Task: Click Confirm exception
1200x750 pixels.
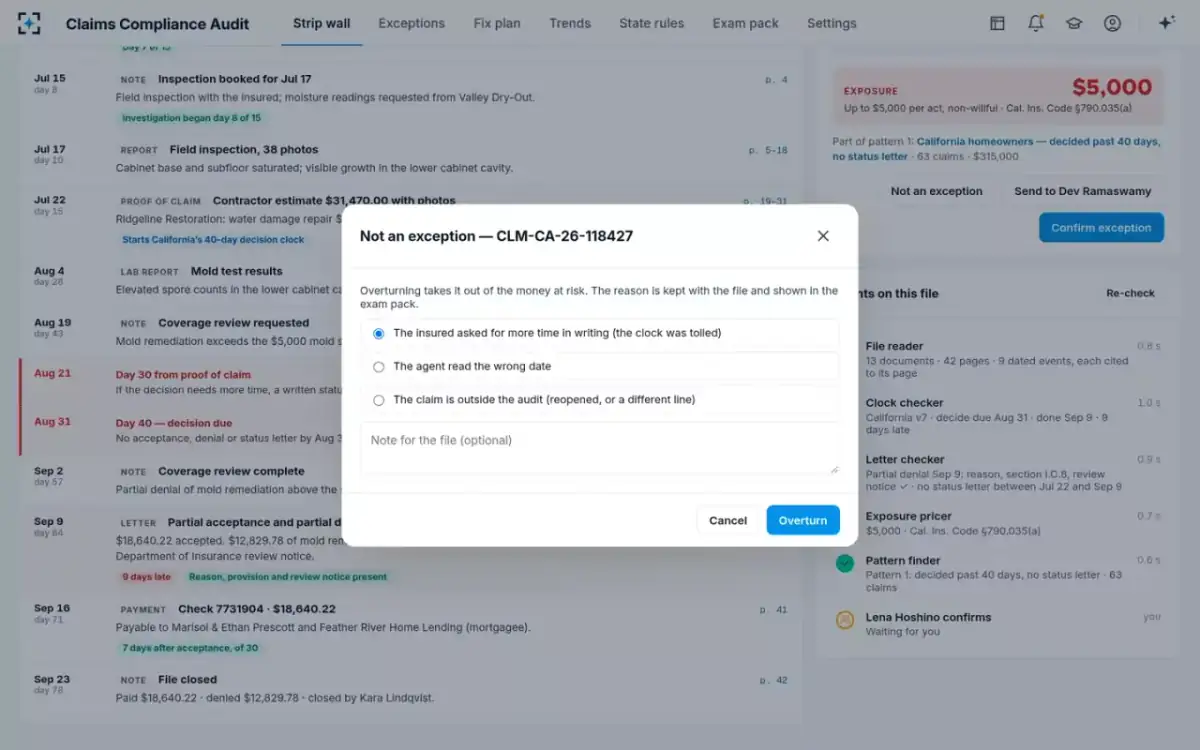Action: coord(1101,228)
